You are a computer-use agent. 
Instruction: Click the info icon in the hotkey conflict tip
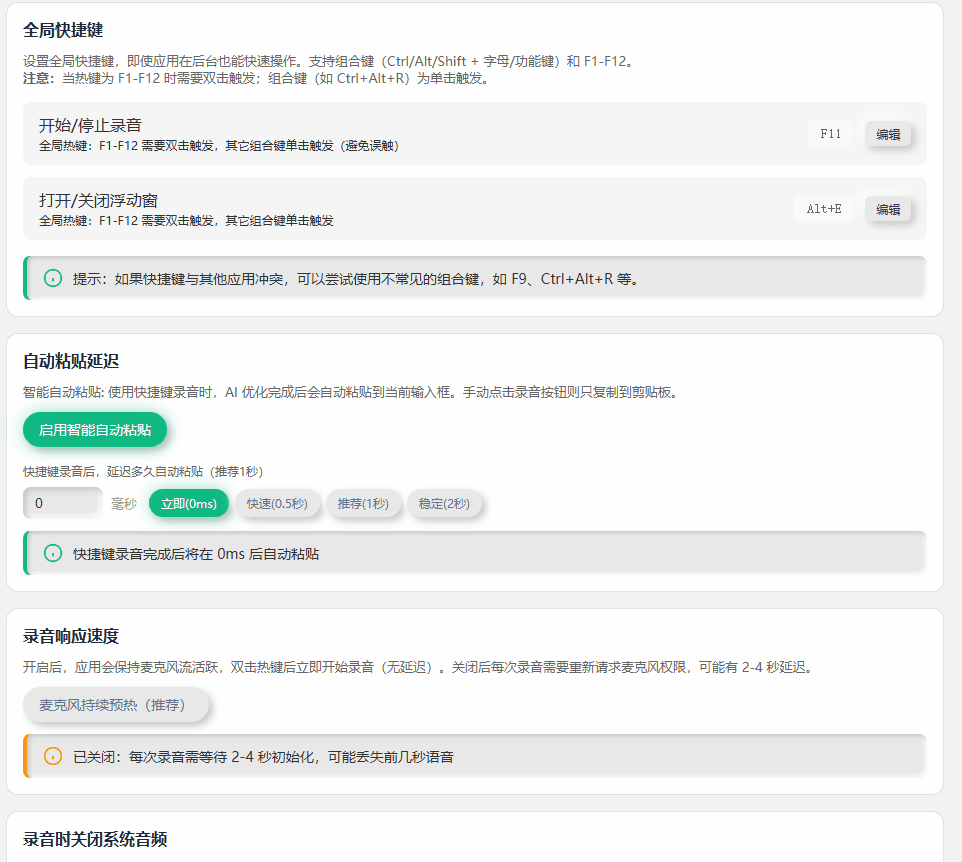52,278
